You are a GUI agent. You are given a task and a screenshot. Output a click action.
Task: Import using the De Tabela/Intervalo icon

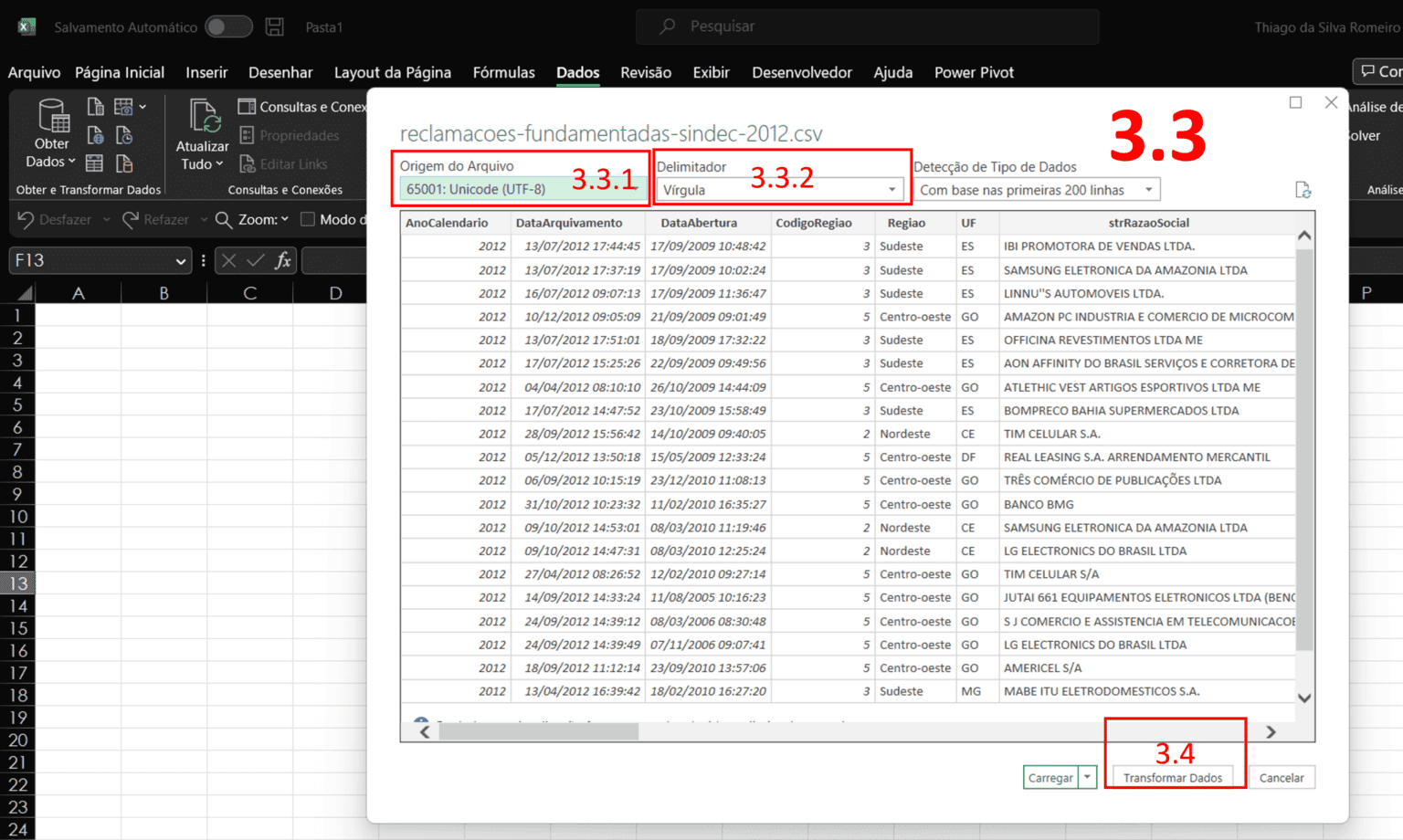[x=93, y=163]
